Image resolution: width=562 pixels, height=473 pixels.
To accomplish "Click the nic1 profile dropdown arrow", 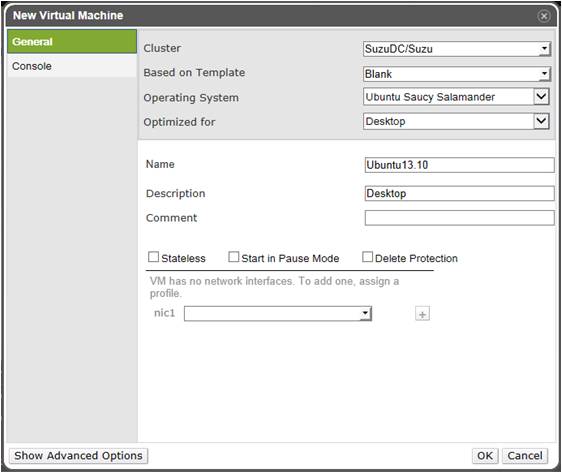I will coord(365,314).
